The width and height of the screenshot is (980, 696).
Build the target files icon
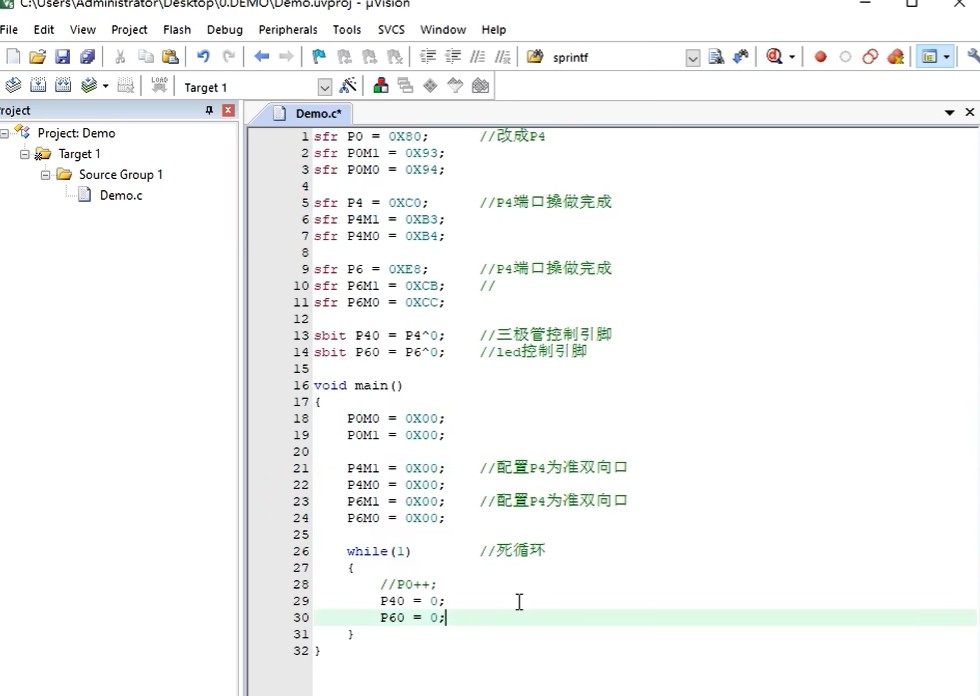(38, 86)
